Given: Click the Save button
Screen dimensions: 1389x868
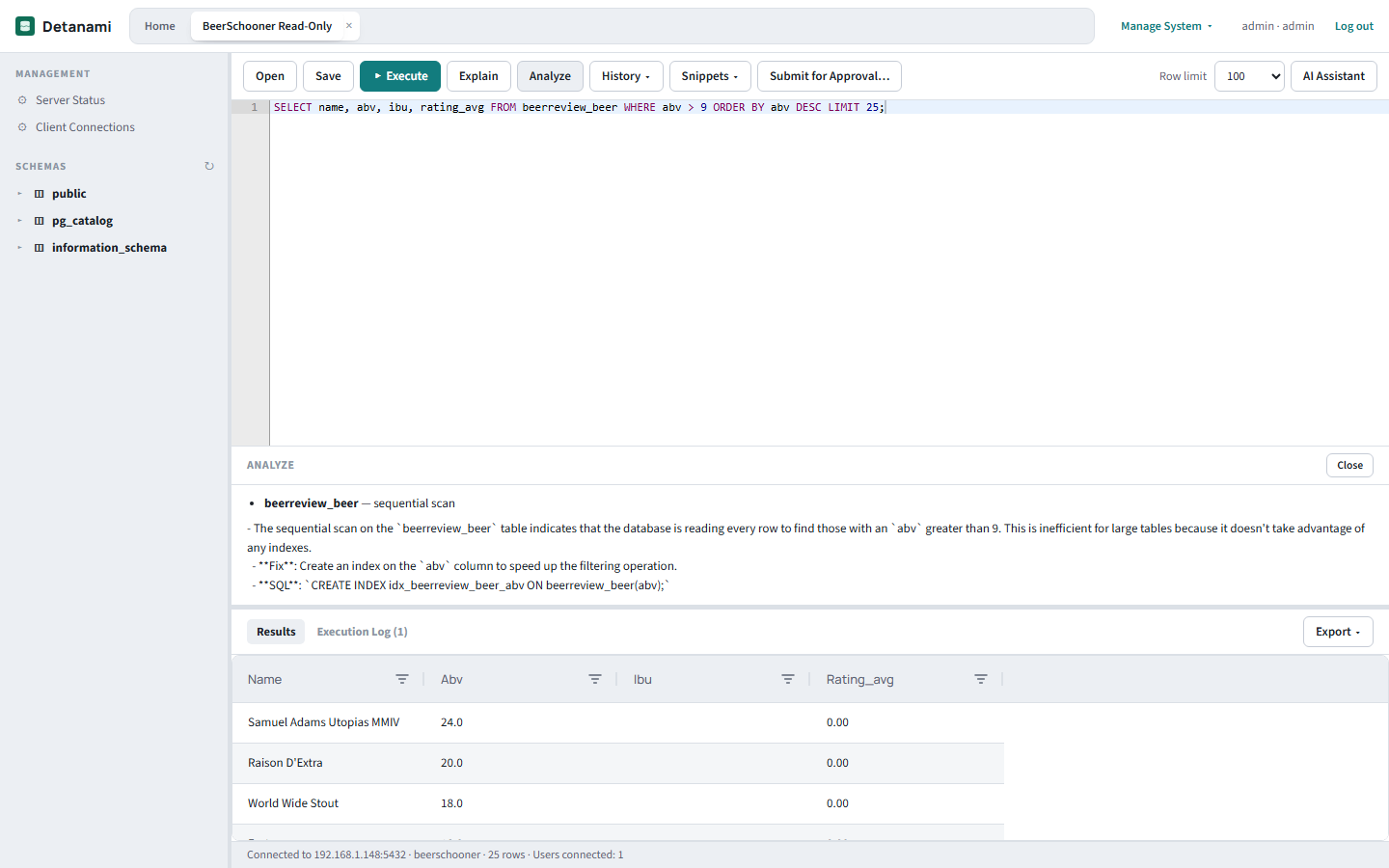Looking at the screenshot, I should pos(328,76).
